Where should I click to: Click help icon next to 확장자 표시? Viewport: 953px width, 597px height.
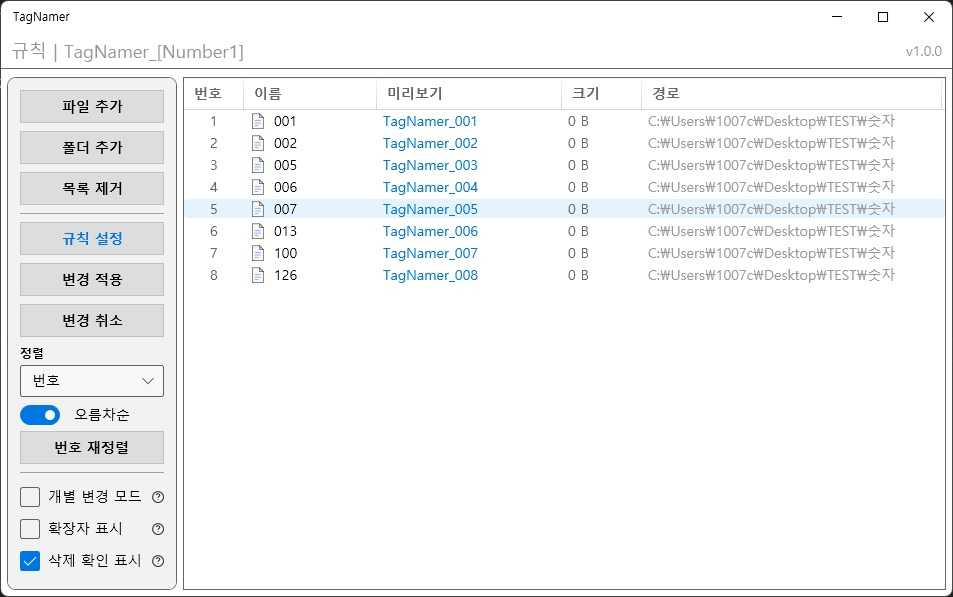tap(157, 529)
